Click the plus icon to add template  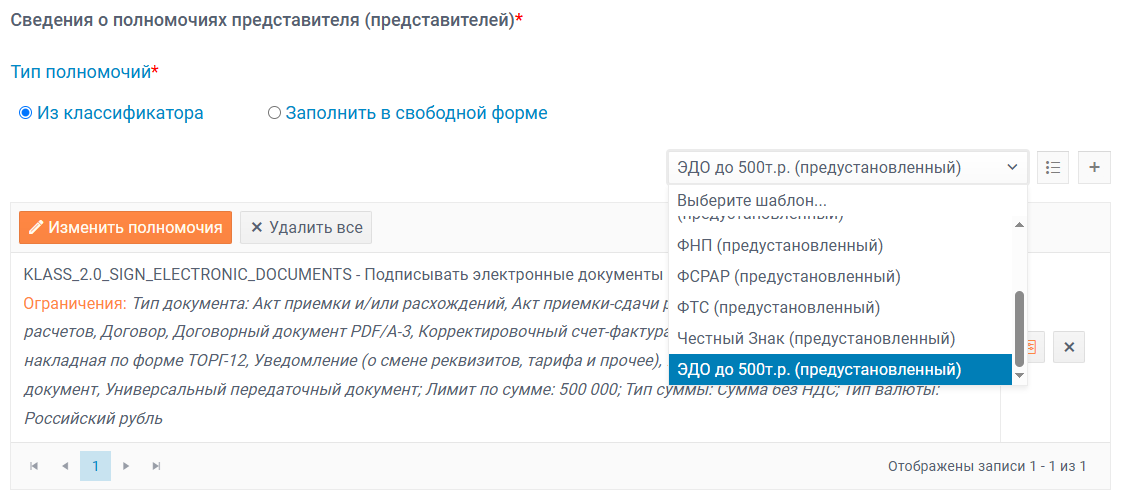click(x=1094, y=167)
